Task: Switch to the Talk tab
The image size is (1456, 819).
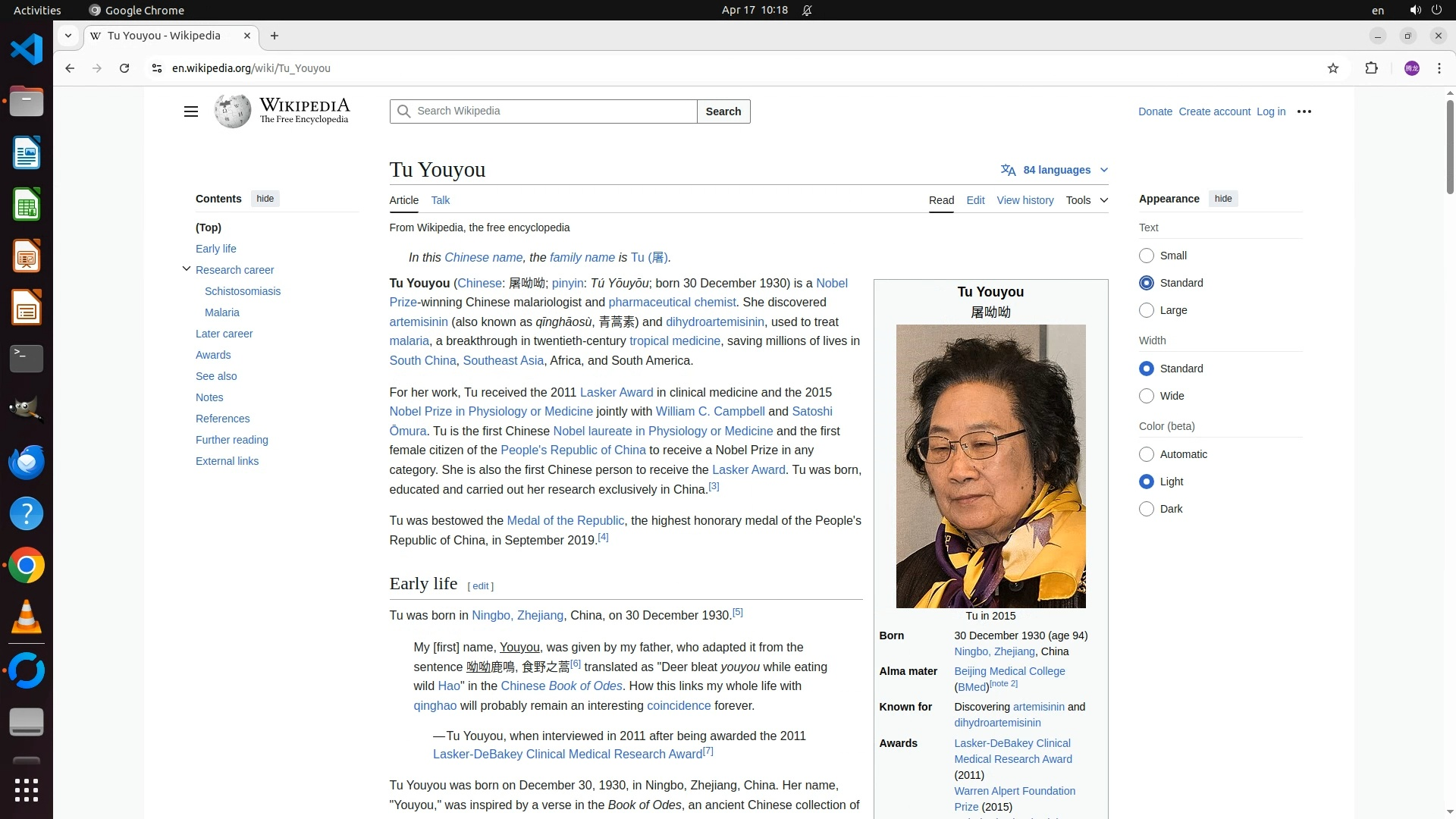Action: 440,200
